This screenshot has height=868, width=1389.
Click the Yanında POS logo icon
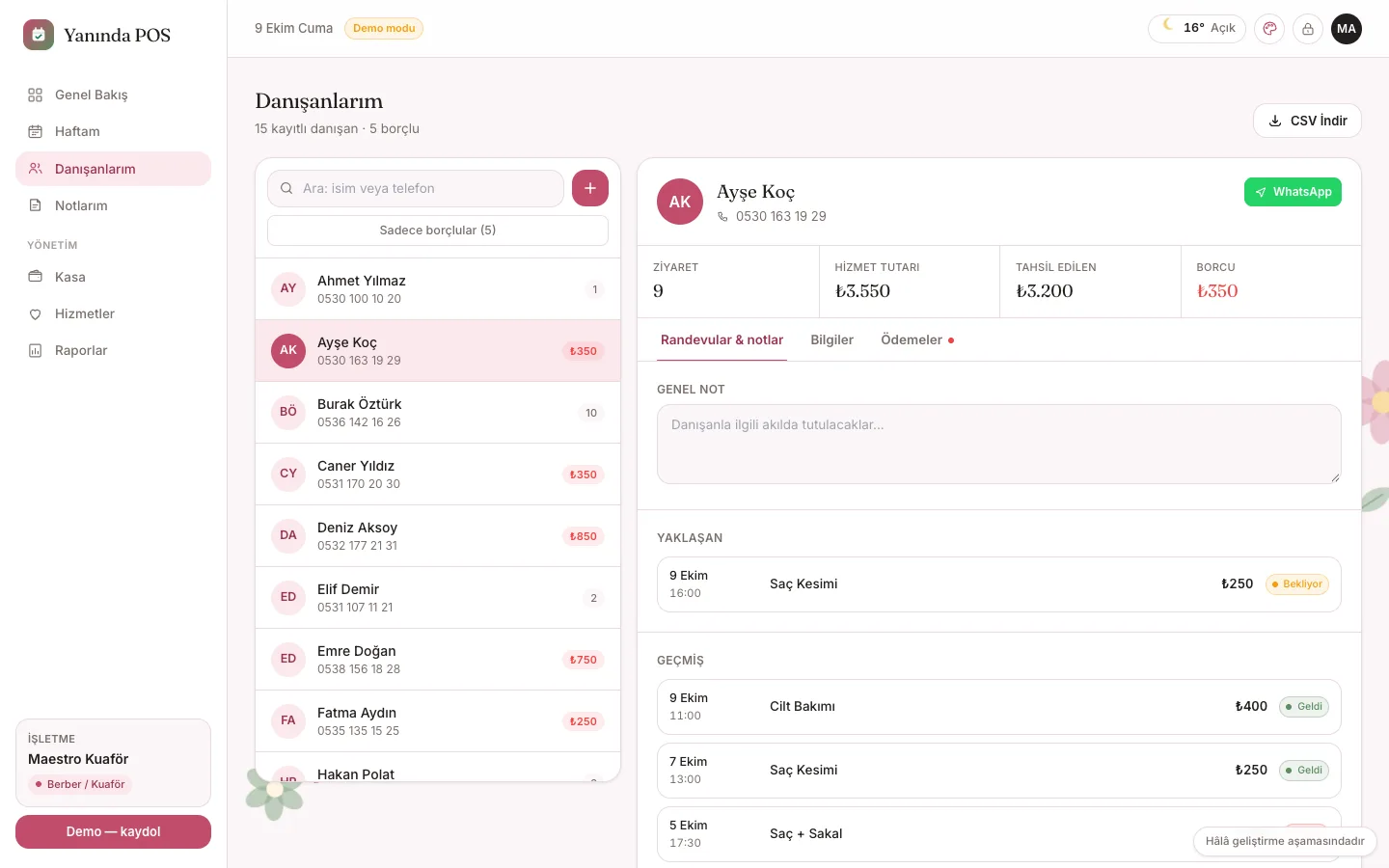[x=39, y=35]
